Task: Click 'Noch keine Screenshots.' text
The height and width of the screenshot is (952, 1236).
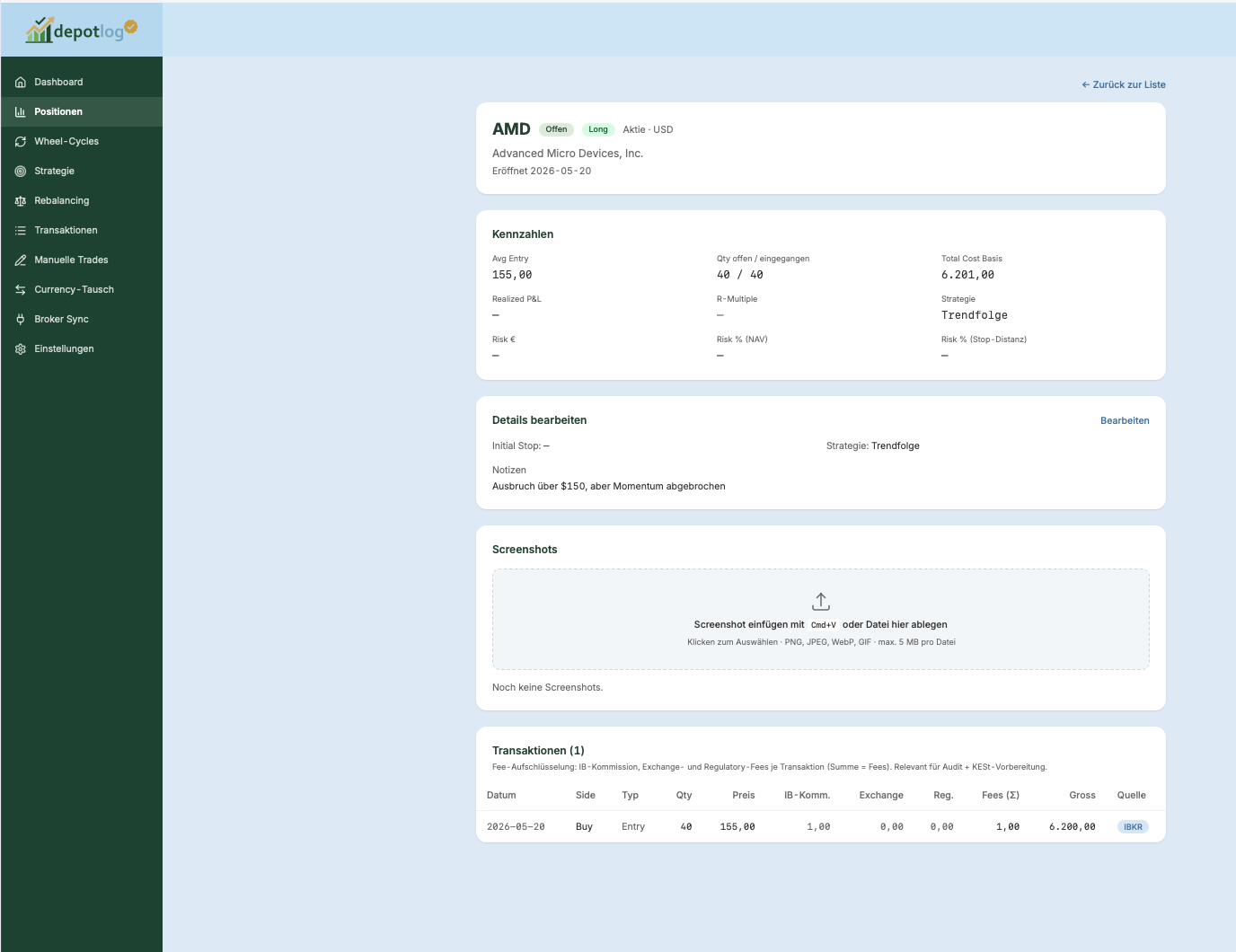Action: (x=548, y=687)
